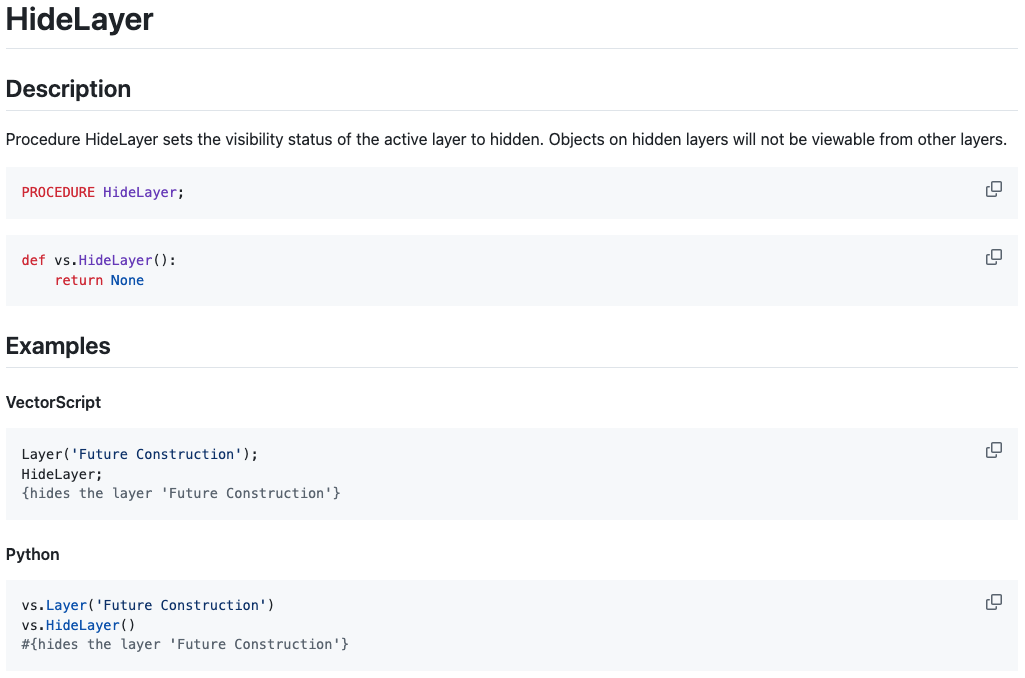
Task: Copy the PROCEDURE HideLayer code snippet
Action: click(993, 190)
